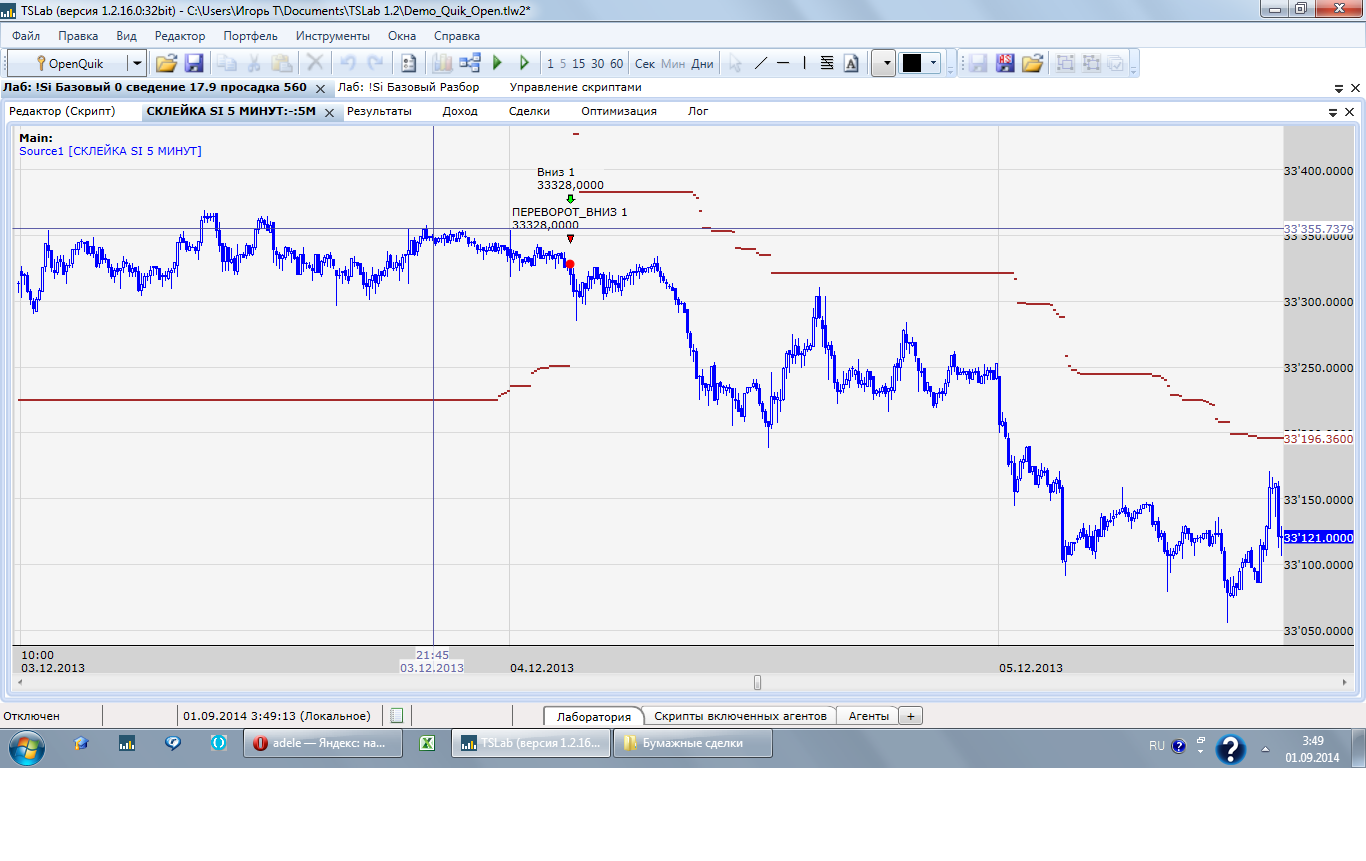Image resolution: width=1366 pixels, height=861 pixels.
Task: Select the horizontal line drawing tool
Action: (x=783, y=63)
